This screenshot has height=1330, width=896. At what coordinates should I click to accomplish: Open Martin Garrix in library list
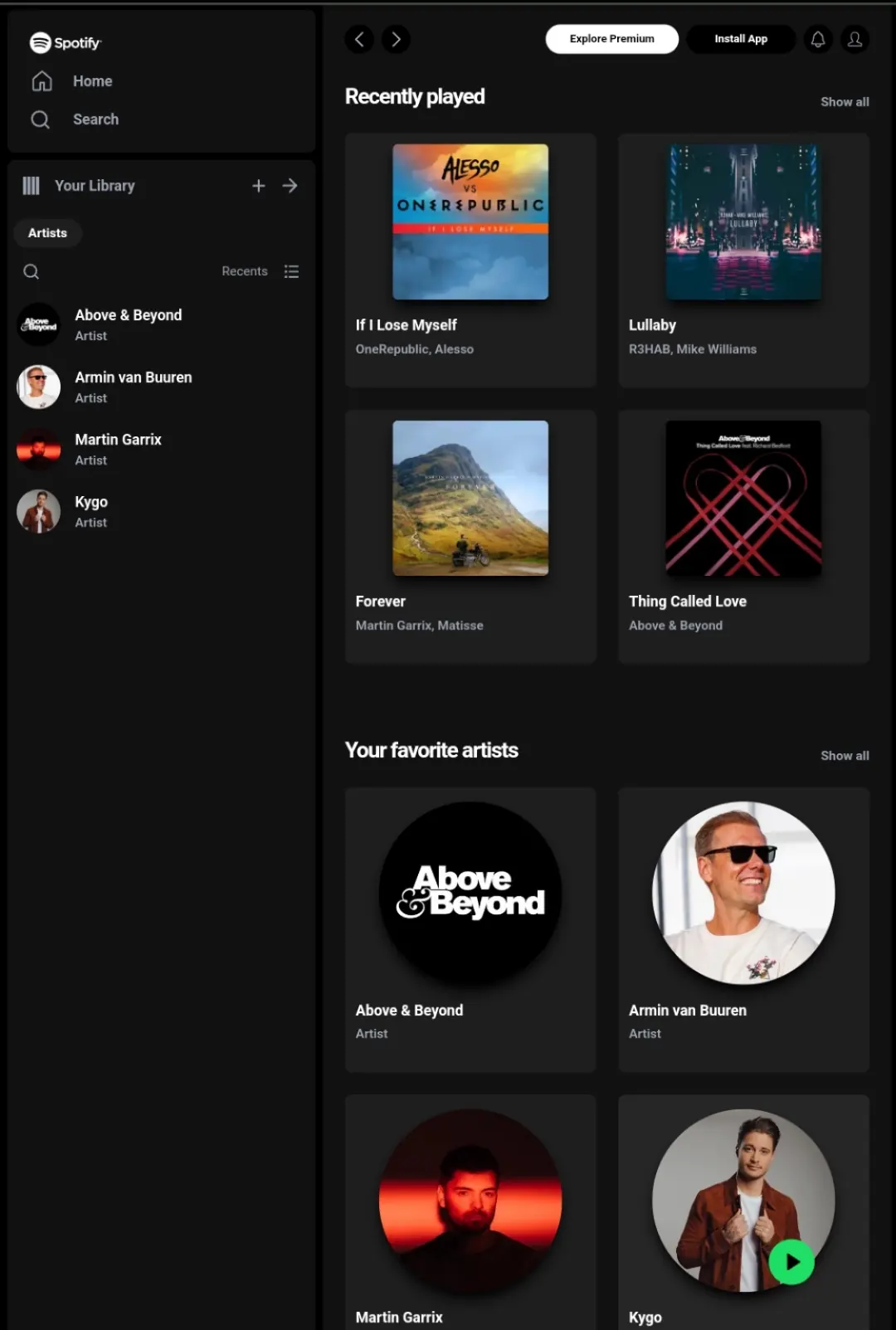pyautogui.click(x=162, y=449)
